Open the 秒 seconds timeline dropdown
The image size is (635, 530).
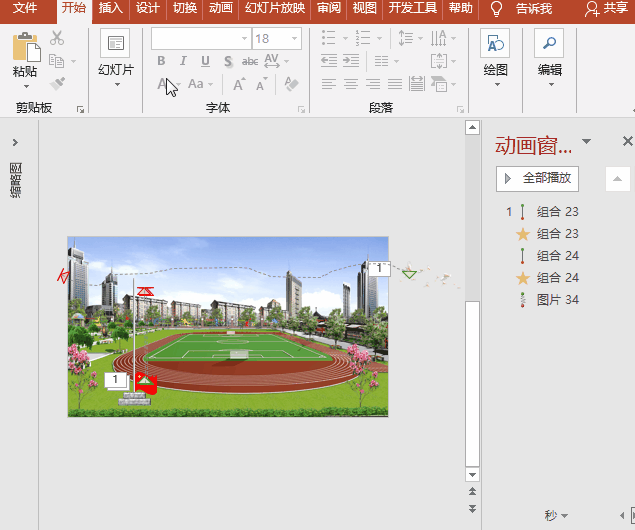pos(556,515)
